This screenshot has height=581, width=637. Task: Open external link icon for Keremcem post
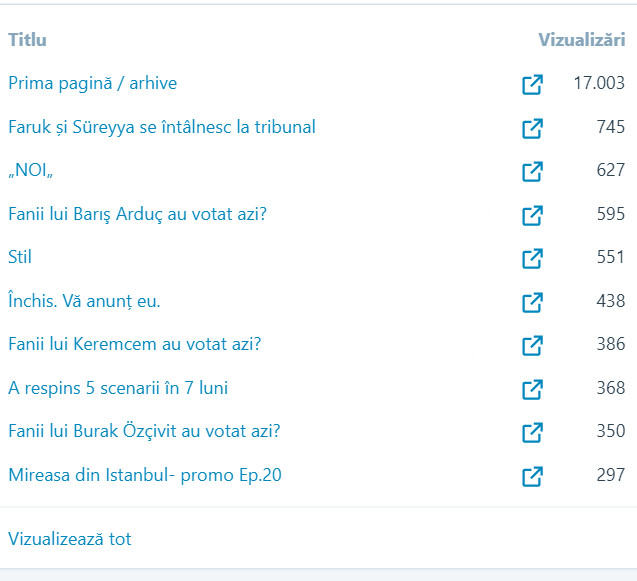click(x=533, y=345)
